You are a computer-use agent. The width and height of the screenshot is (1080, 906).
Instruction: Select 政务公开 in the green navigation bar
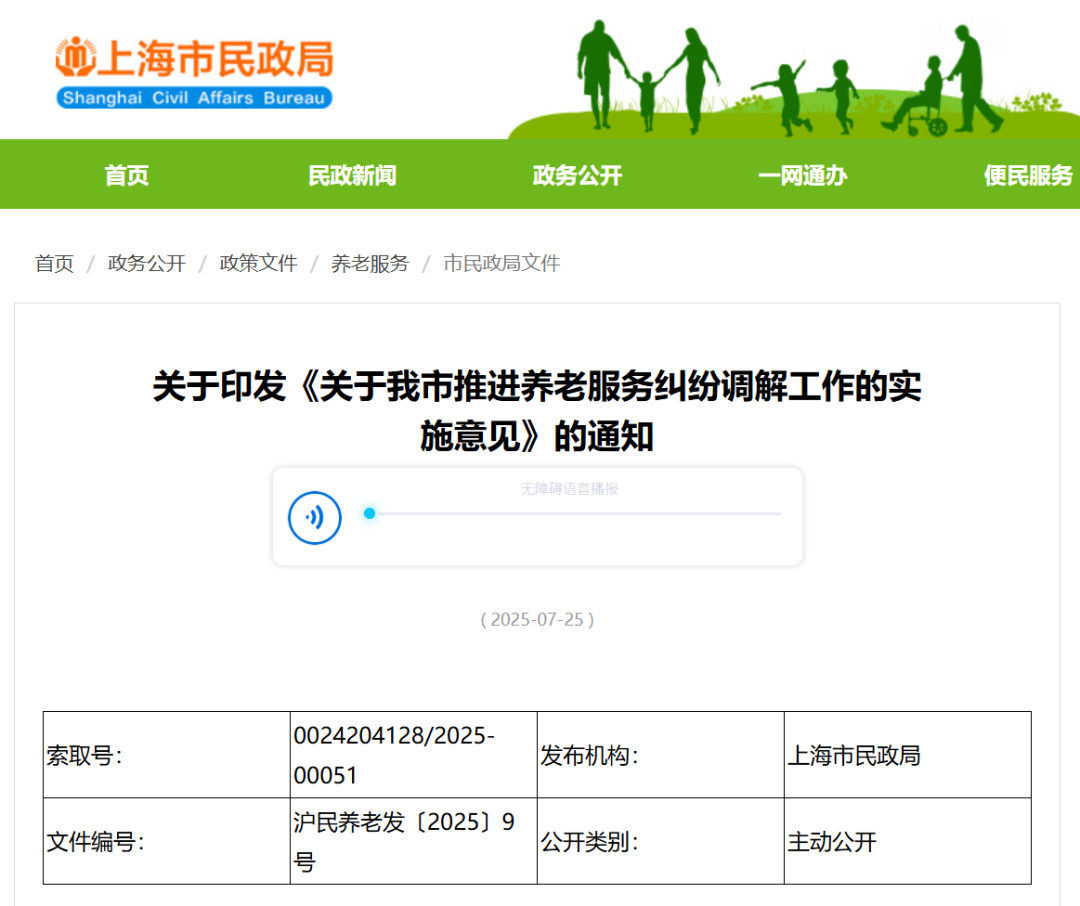coord(577,176)
